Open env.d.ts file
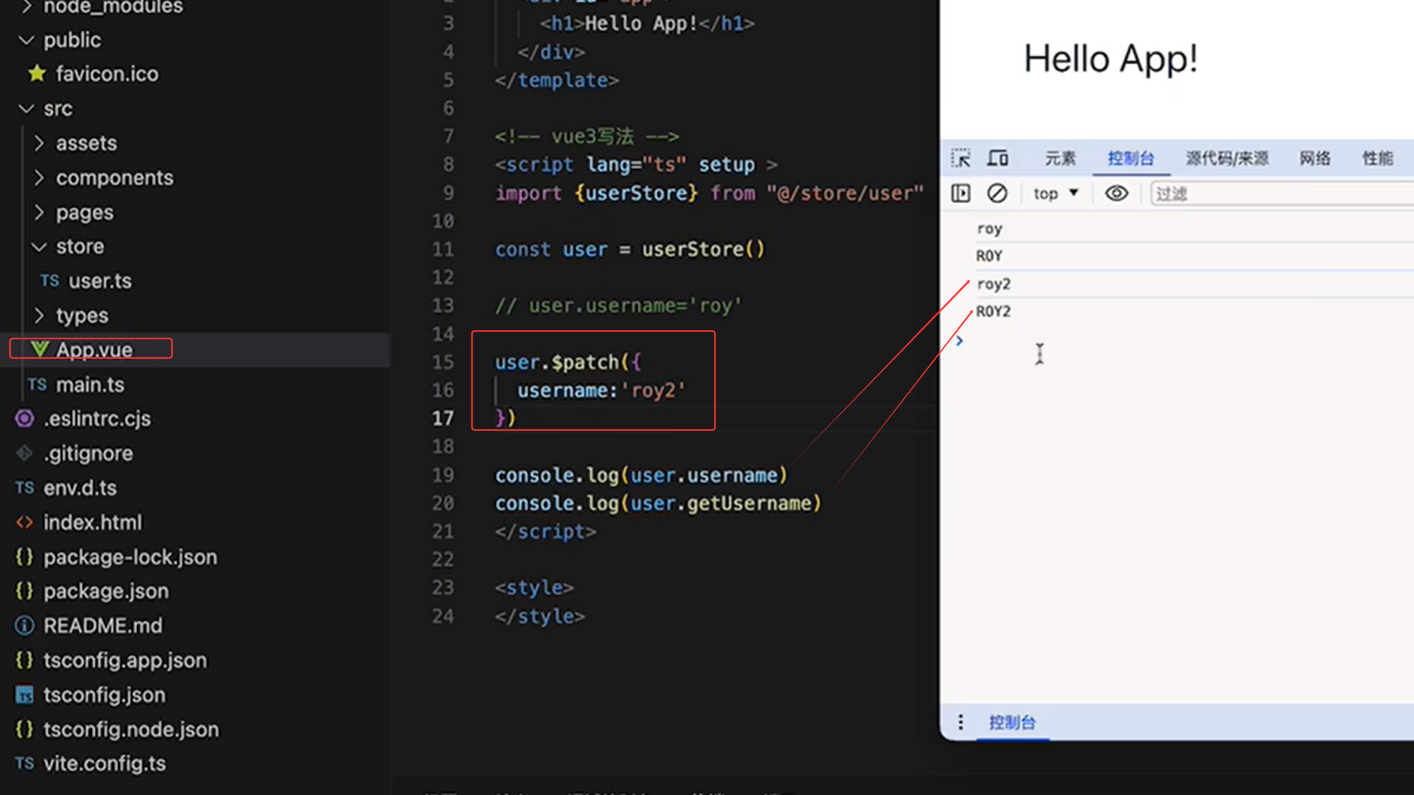The image size is (1414, 795). pyautogui.click(x=80, y=488)
